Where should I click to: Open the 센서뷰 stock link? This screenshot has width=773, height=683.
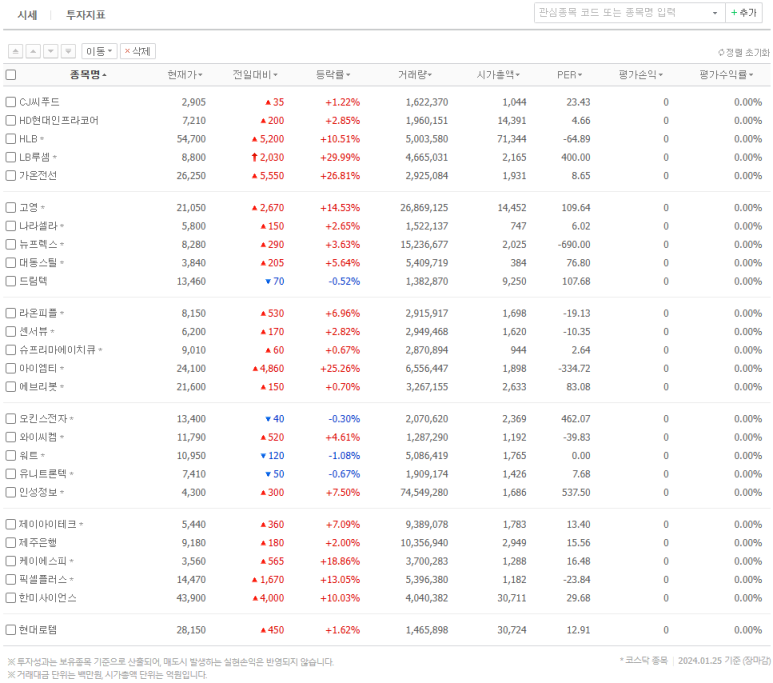34,332
